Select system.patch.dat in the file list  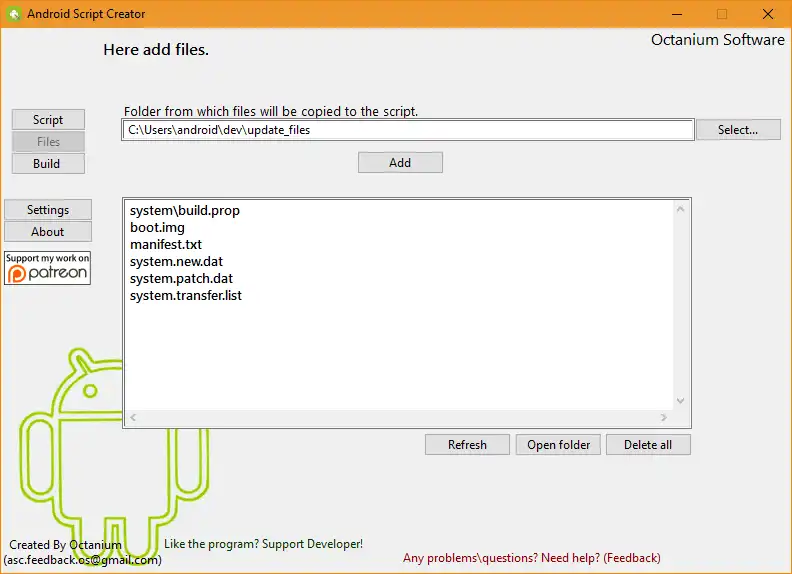point(181,278)
